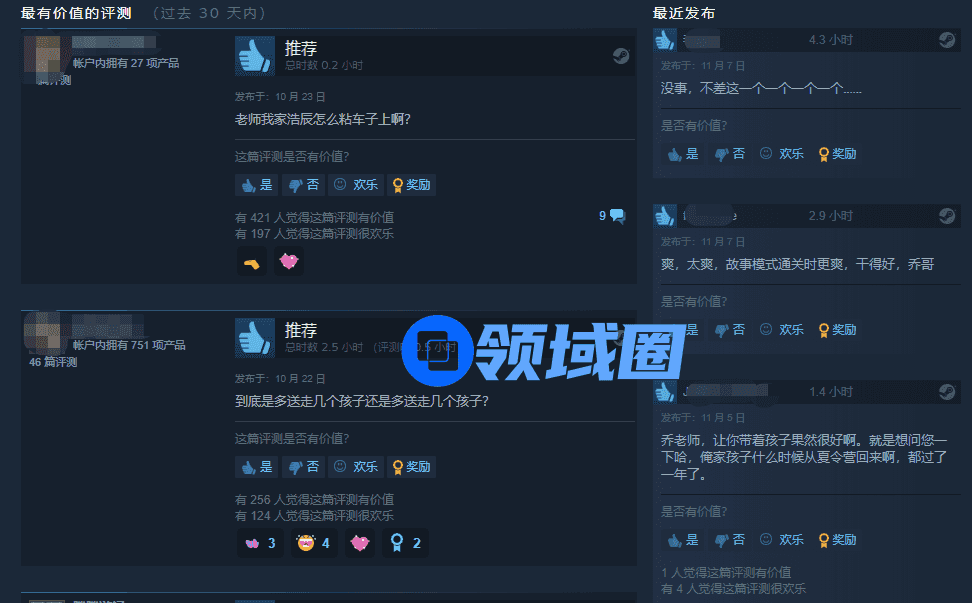Click the pink heart award on the first review

pos(289,261)
